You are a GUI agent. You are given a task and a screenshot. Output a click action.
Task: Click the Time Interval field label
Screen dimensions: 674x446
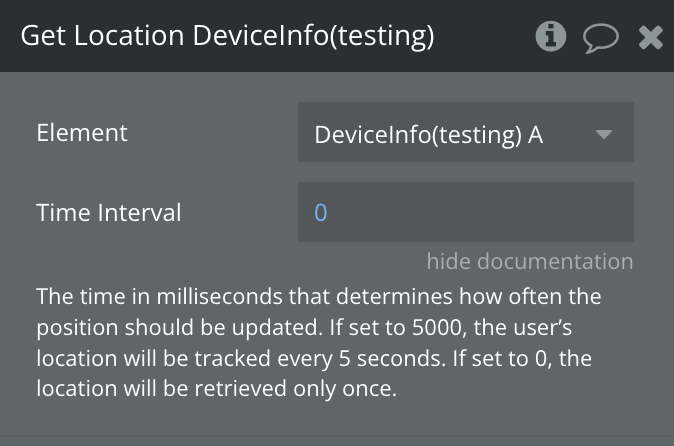[109, 212]
